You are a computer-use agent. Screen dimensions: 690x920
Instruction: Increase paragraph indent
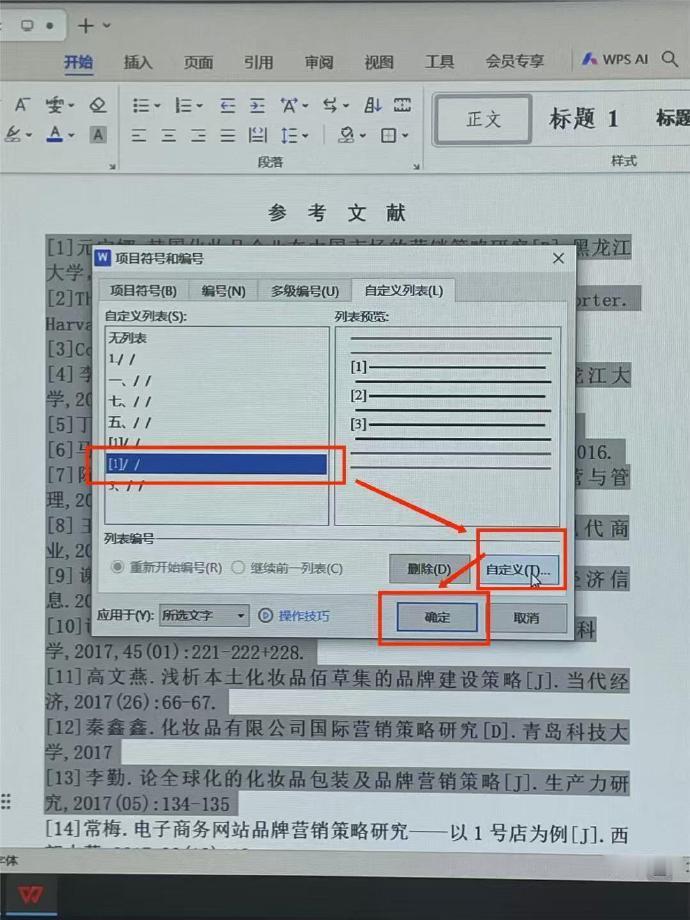257,106
